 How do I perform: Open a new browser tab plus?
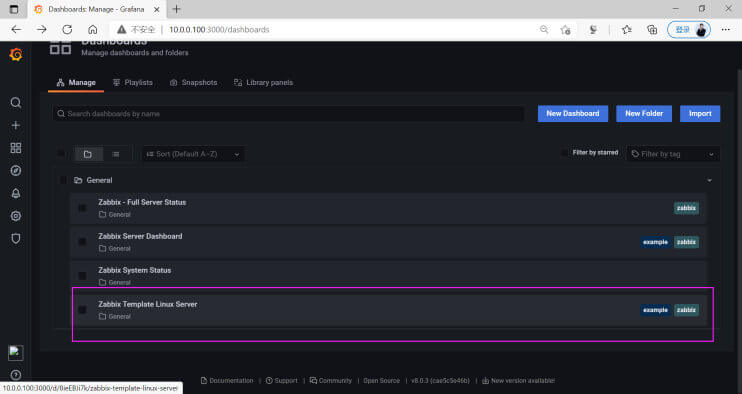pyautogui.click(x=177, y=9)
